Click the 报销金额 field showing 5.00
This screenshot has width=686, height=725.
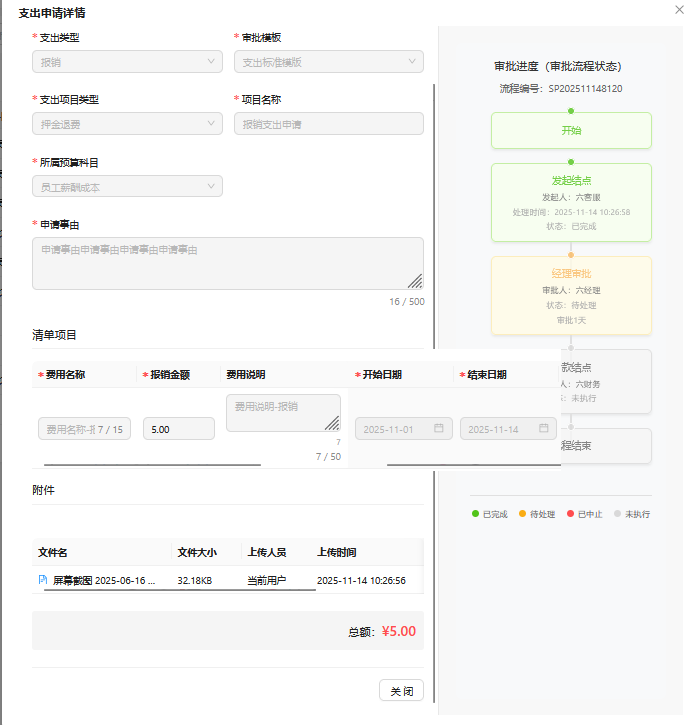click(178, 429)
